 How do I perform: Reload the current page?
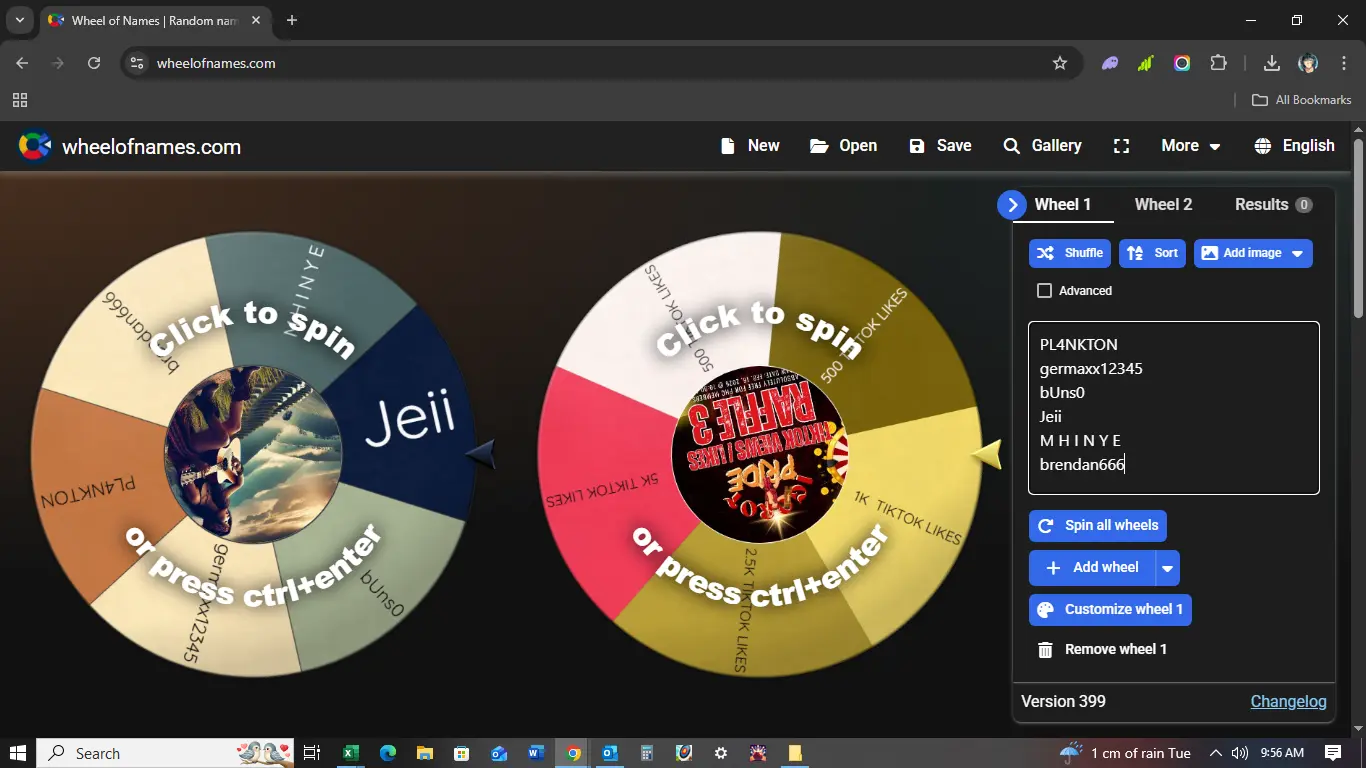pyautogui.click(x=94, y=63)
